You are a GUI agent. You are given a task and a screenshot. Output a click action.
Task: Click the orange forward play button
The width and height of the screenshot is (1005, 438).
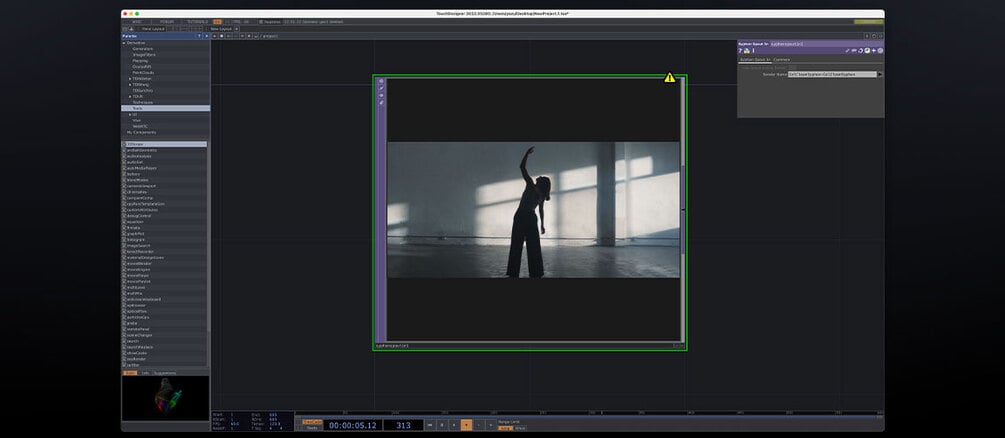(466, 425)
